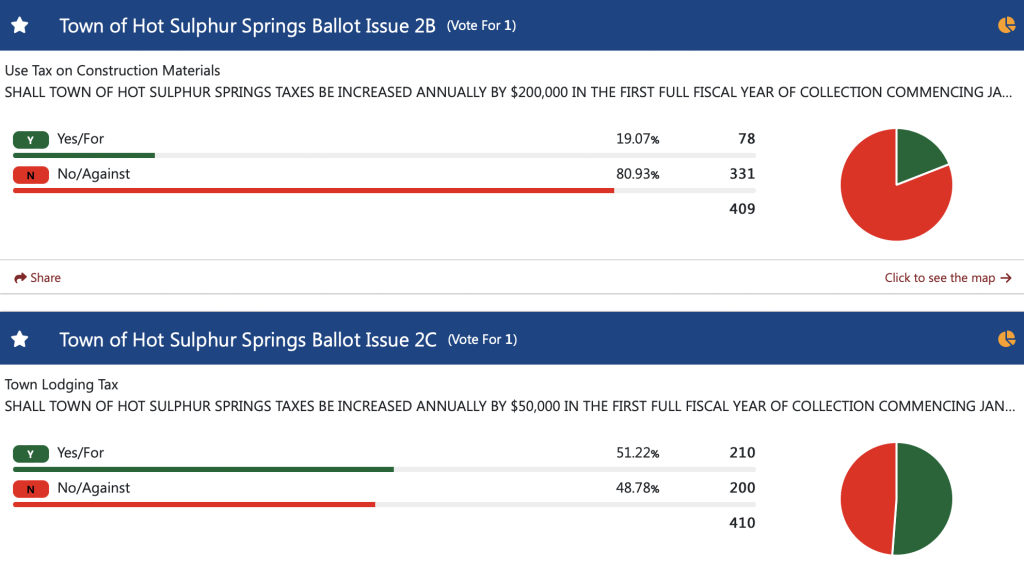The image size is (1024, 566).
Task: Select the Ballot Issue 2C title header
Action: 248,340
